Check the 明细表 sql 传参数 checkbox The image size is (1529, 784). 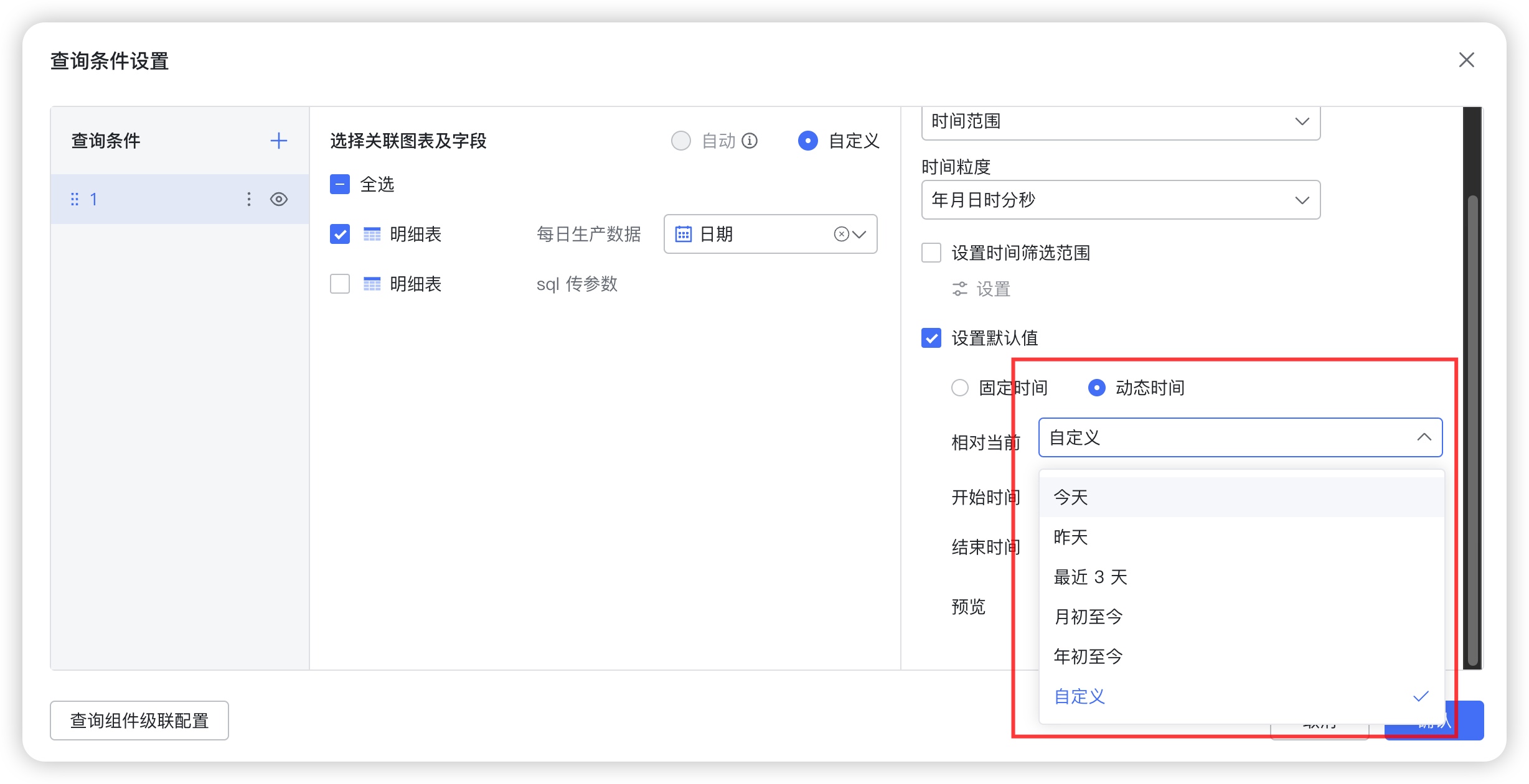340,284
